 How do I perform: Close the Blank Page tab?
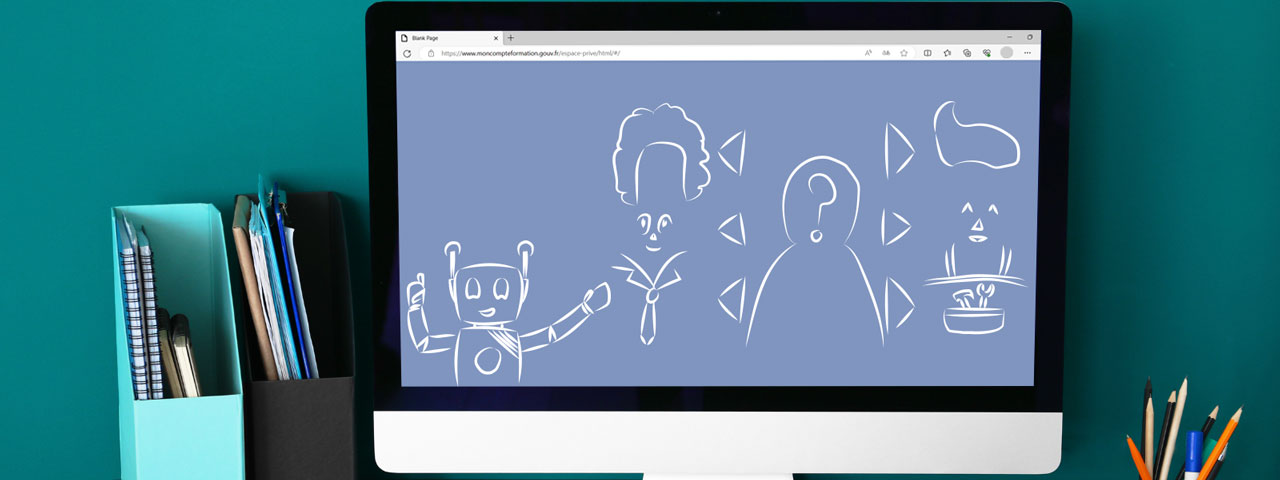pos(495,38)
